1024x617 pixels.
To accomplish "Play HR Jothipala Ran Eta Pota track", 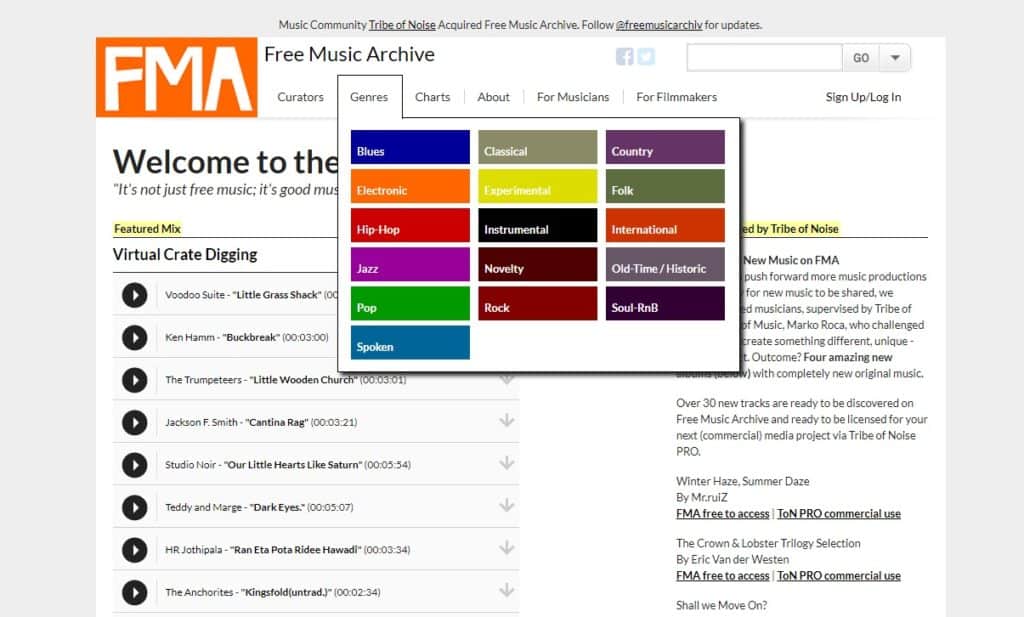I will (x=135, y=550).
